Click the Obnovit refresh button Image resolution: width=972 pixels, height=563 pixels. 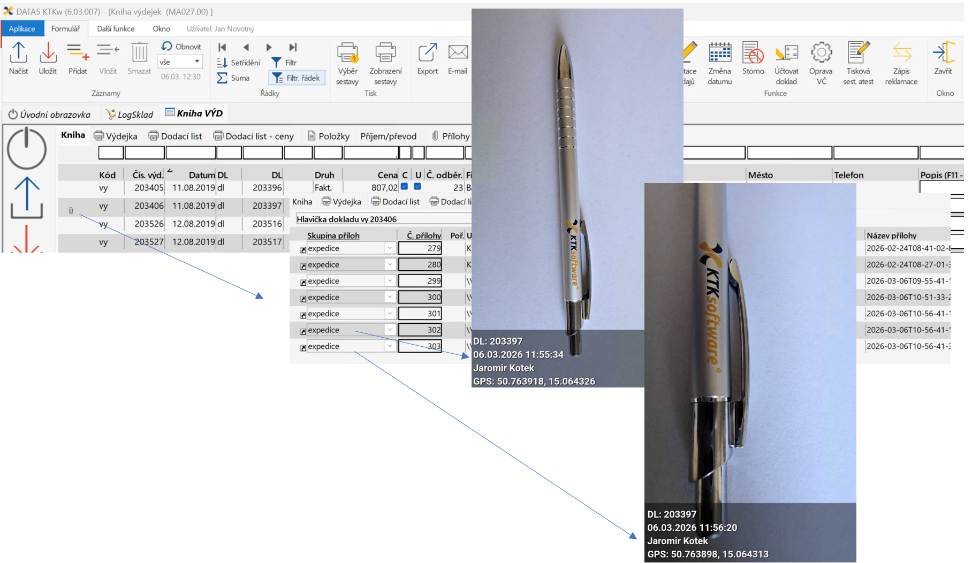181,46
